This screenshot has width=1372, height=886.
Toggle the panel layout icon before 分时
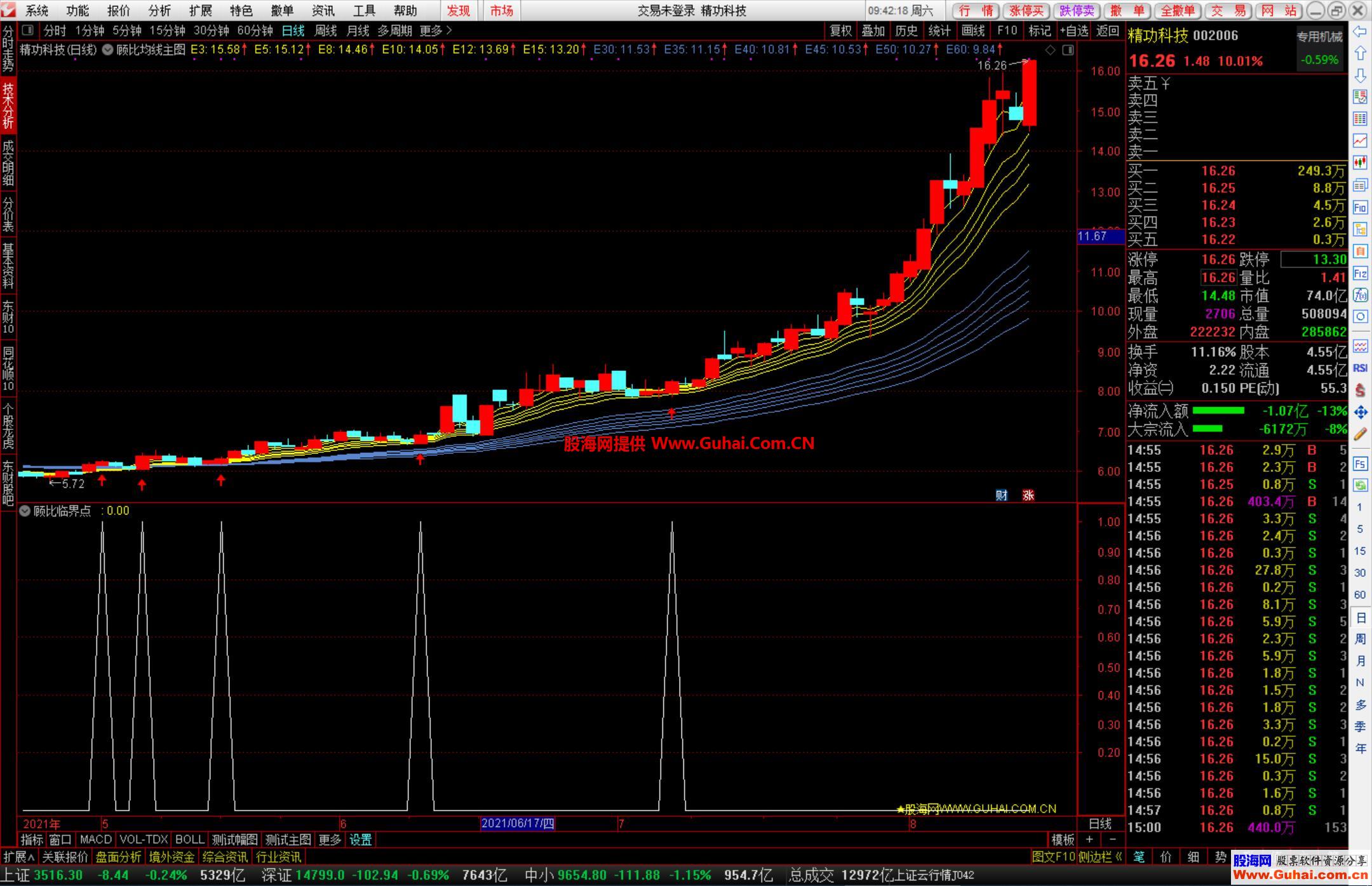coord(27,30)
